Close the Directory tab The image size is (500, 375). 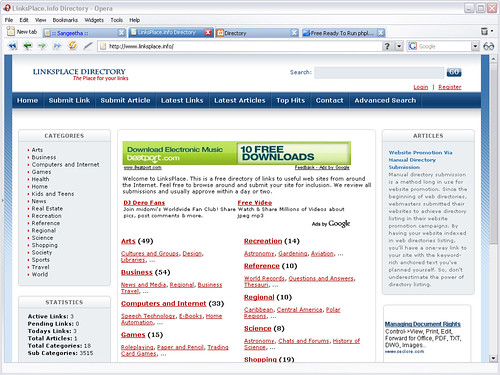[294, 33]
